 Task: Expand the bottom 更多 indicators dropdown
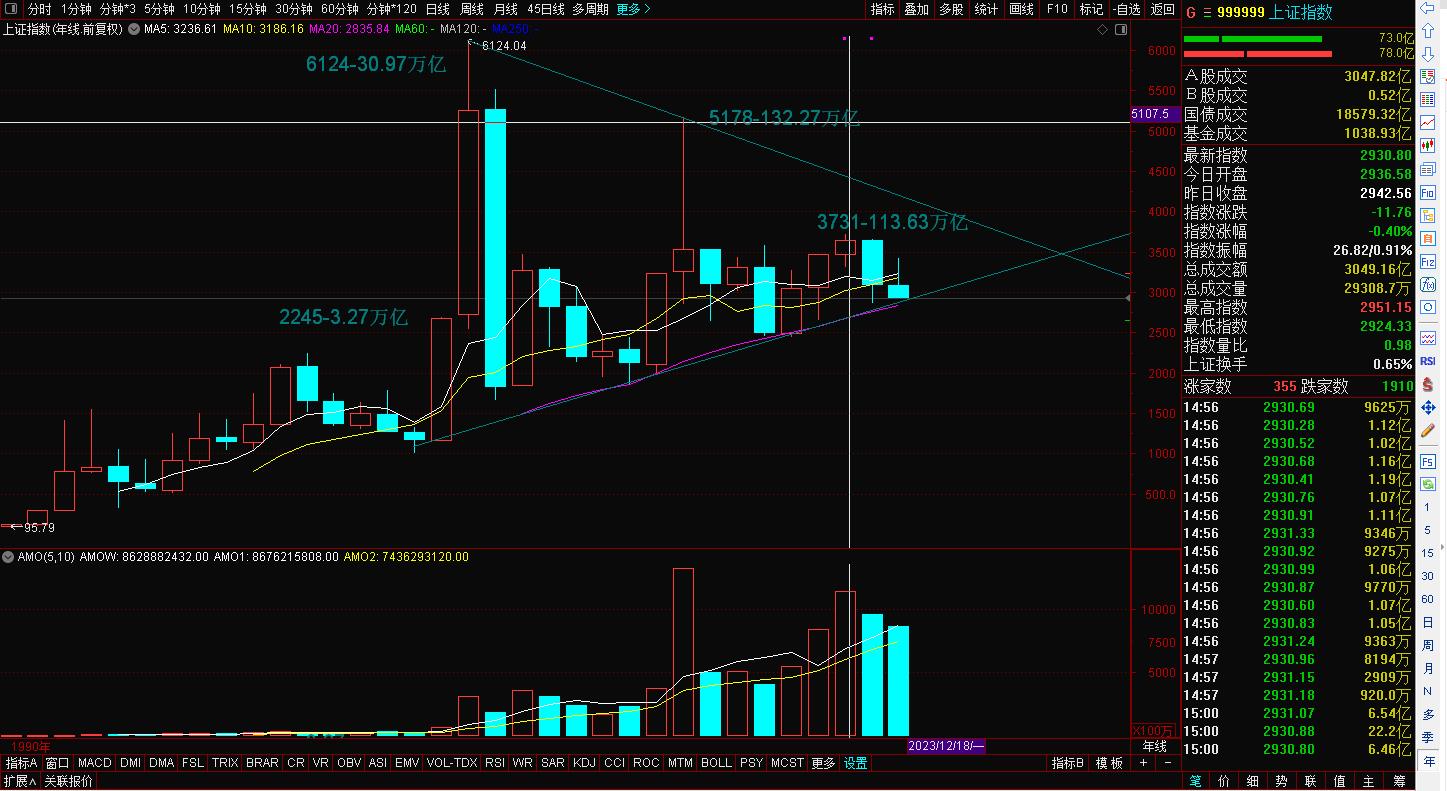click(x=823, y=763)
